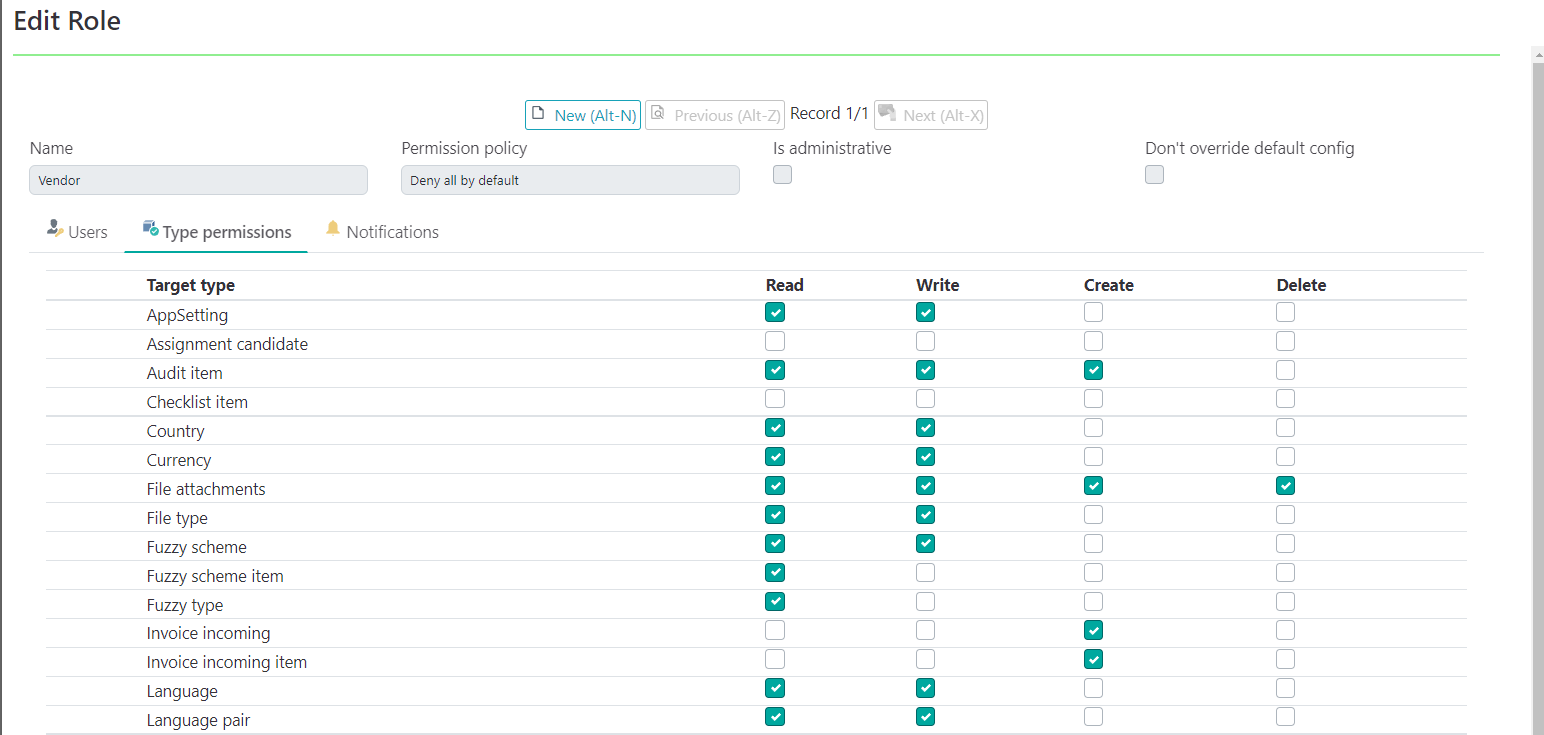1544x735 pixels.
Task: Select the File attachments row label
Action: [206, 489]
